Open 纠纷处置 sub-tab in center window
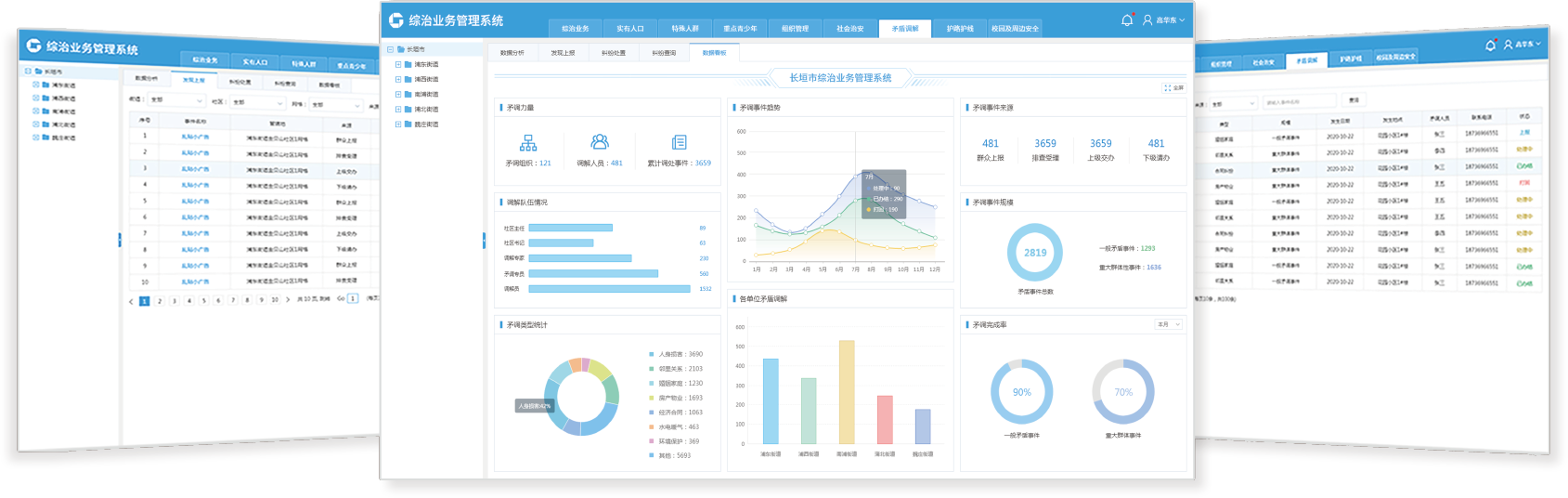The height and width of the screenshot is (498, 1568). click(613, 53)
